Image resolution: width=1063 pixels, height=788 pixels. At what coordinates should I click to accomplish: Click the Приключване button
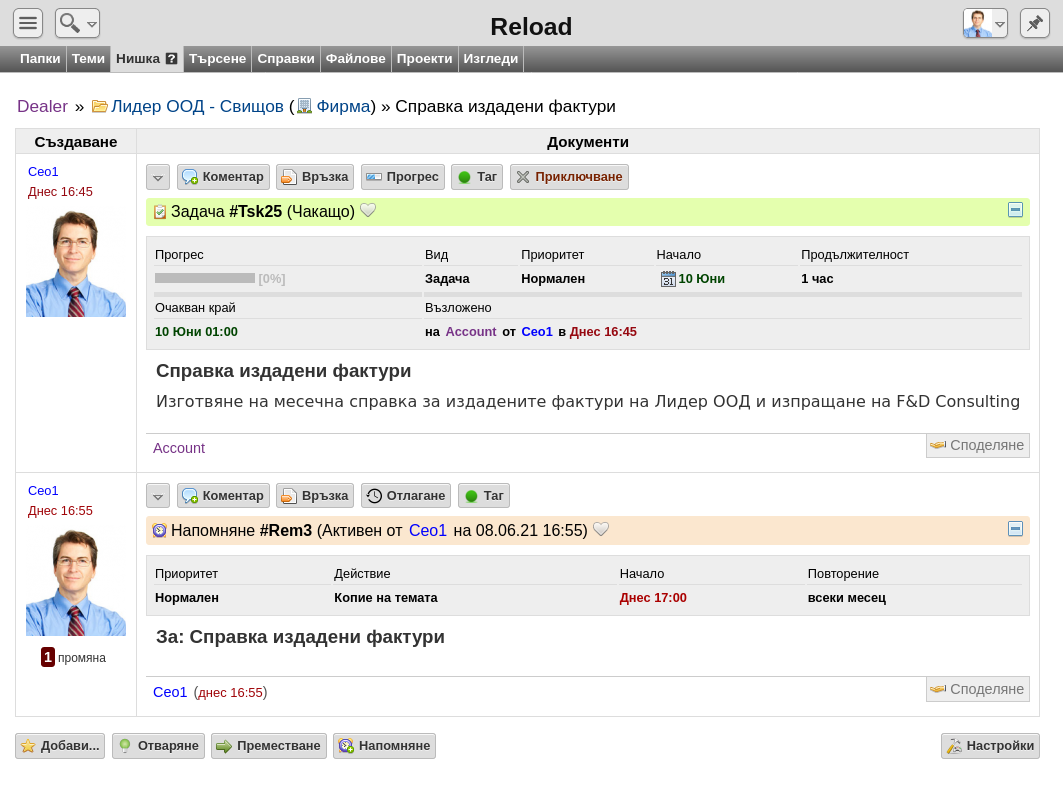click(x=569, y=177)
